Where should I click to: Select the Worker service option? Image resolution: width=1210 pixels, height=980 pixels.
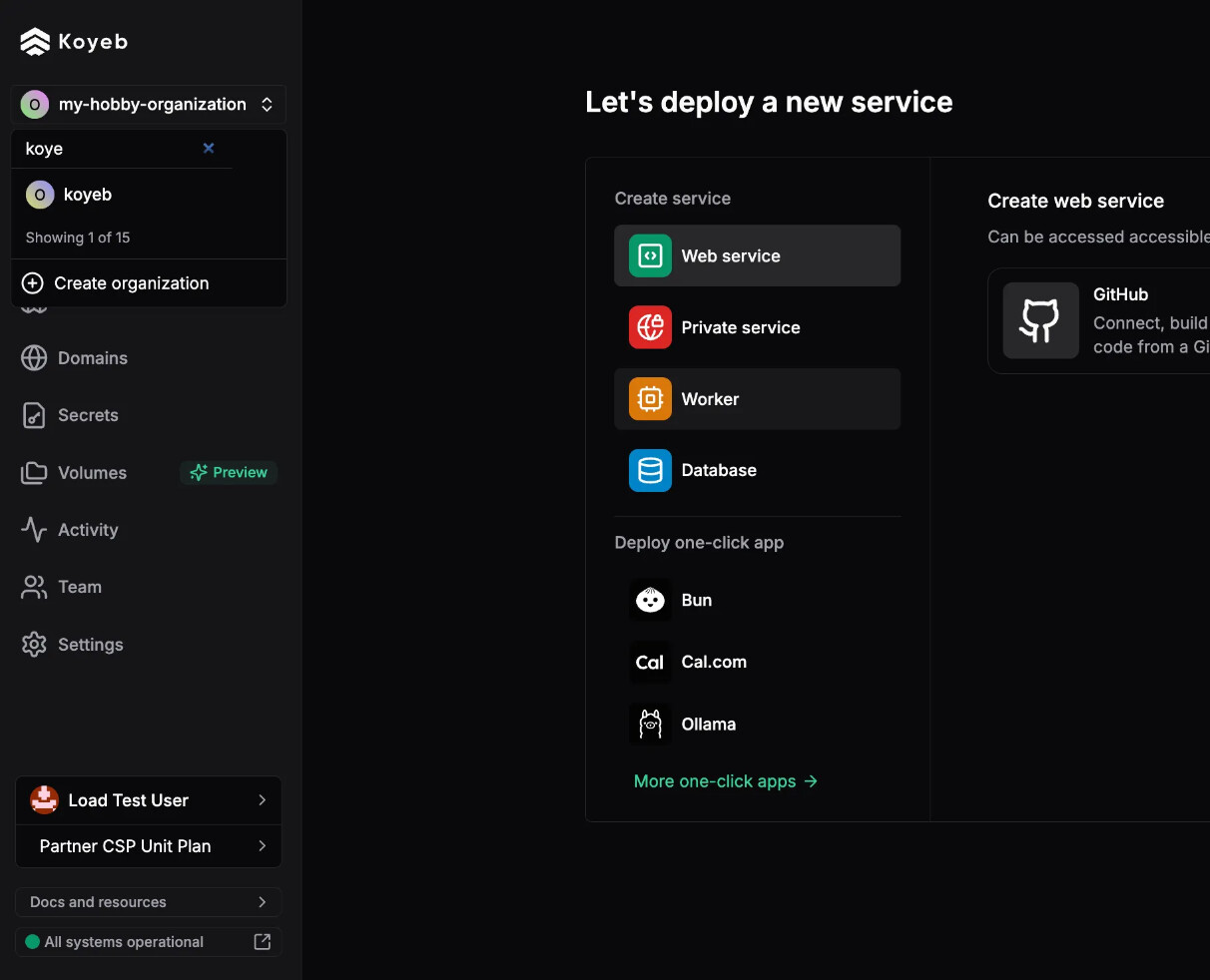coord(758,399)
